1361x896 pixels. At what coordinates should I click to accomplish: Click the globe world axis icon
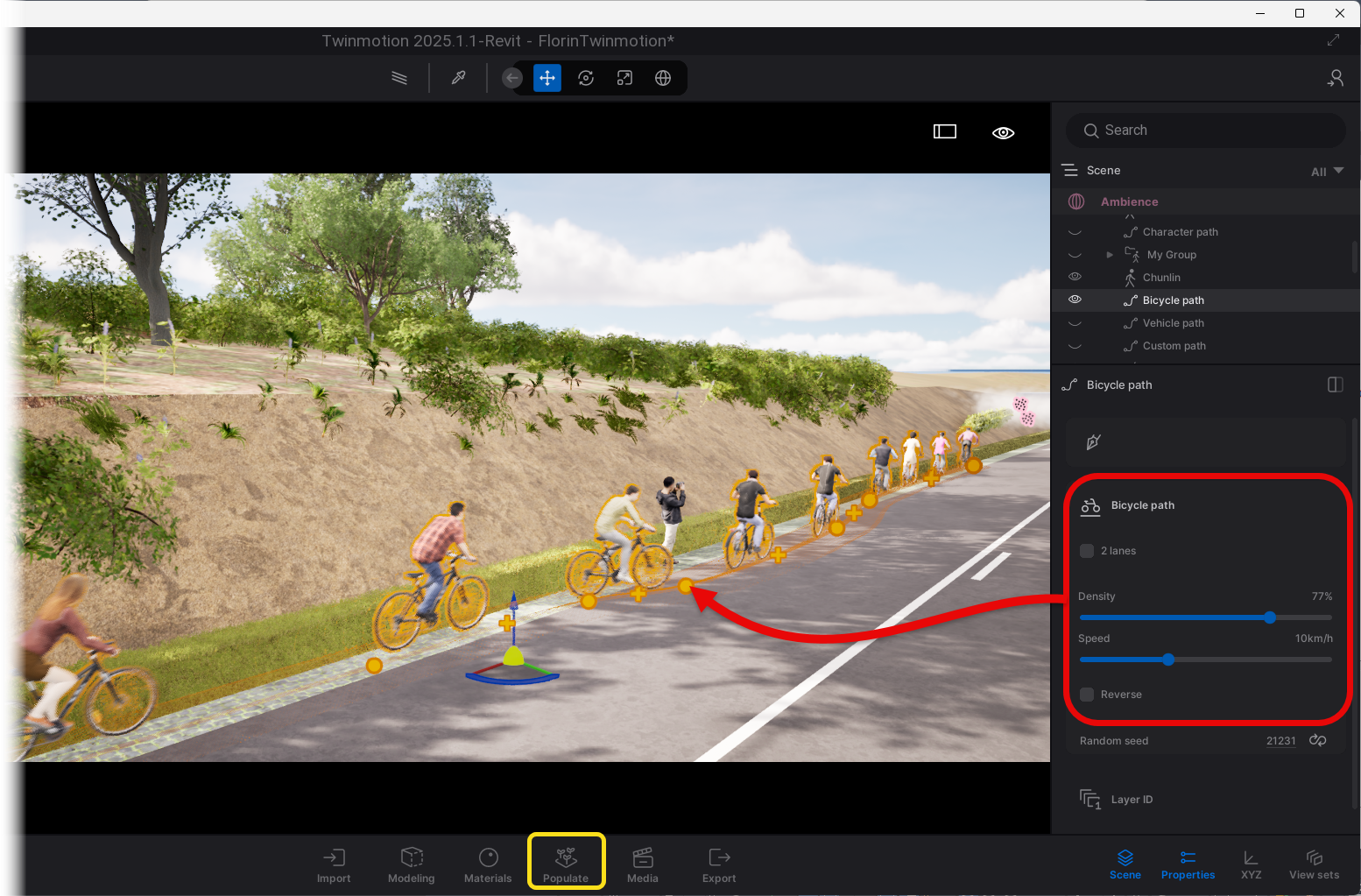coord(663,78)
